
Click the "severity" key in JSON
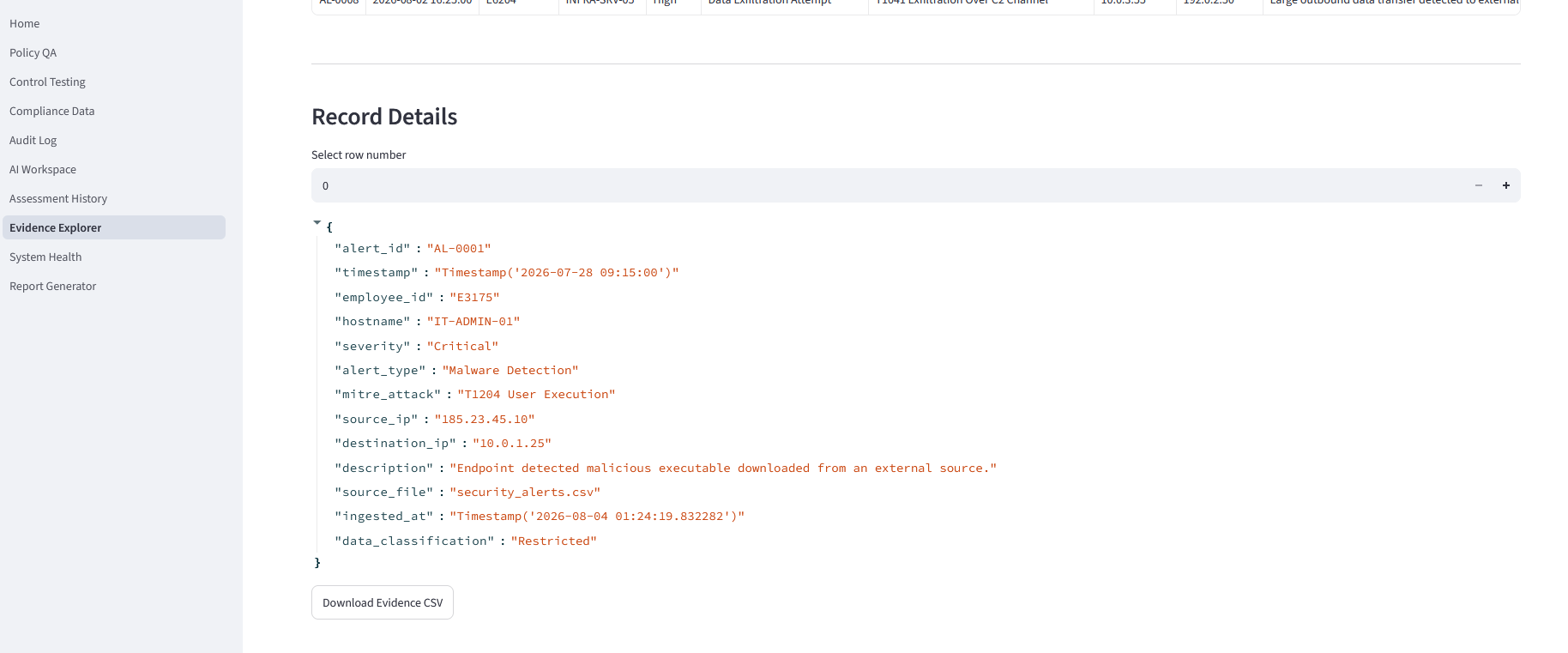(373, 347)
